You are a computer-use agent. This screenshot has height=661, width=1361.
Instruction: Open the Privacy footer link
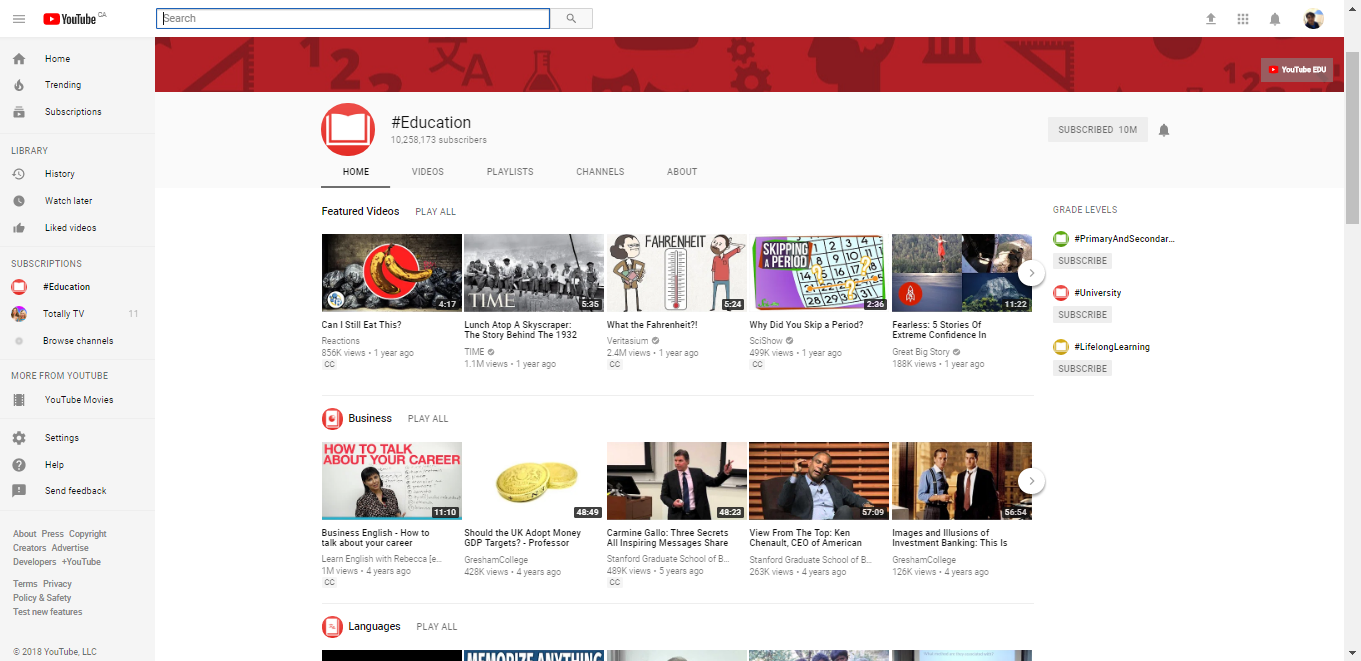coord(57,584)
